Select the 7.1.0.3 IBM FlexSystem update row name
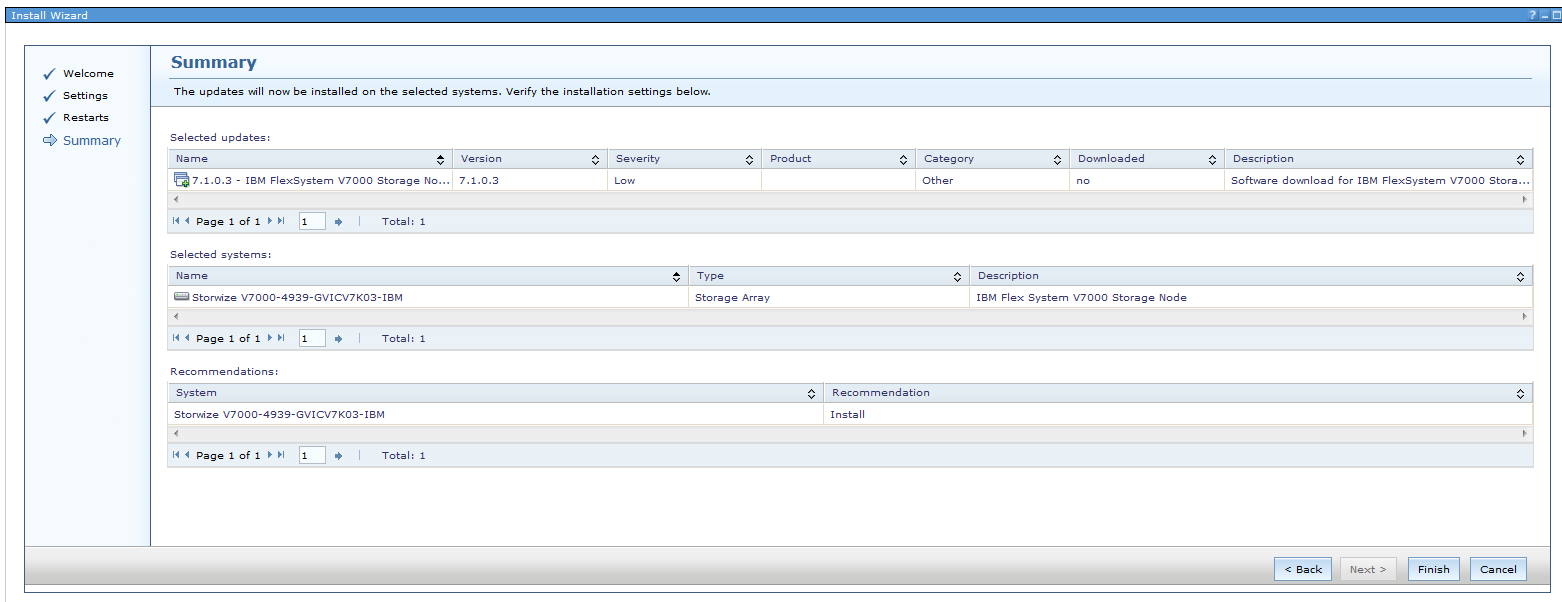 tap(321, 180)
